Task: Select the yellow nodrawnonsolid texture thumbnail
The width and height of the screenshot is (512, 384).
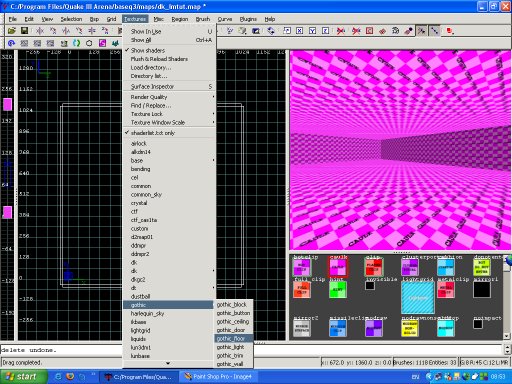Action: (410, 328)
